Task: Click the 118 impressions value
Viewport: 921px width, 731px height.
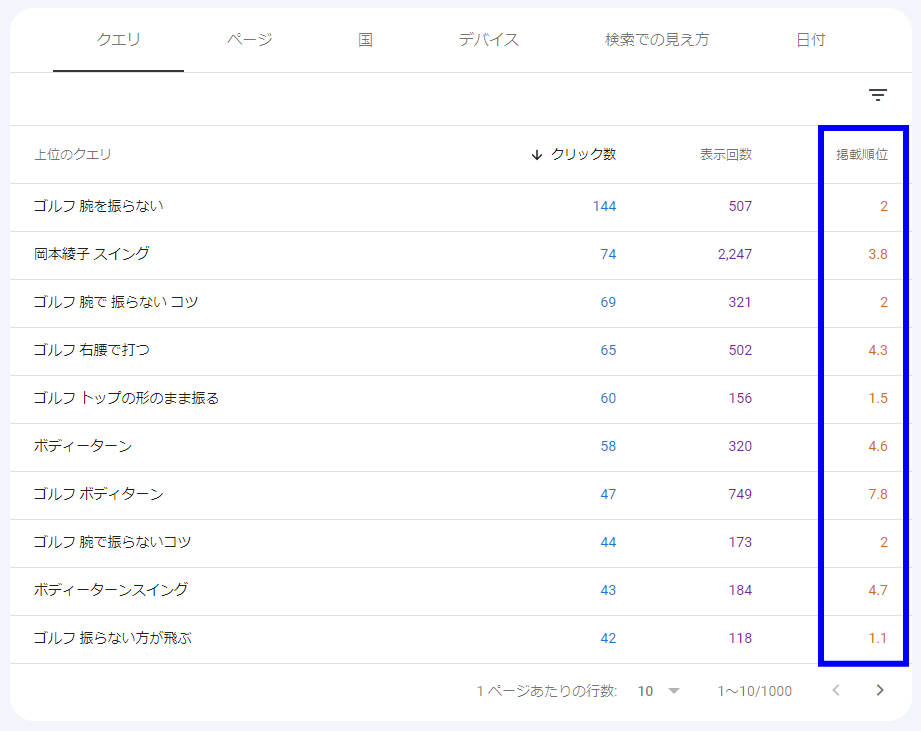Action: pyautogui.click(x=740, y=638)
